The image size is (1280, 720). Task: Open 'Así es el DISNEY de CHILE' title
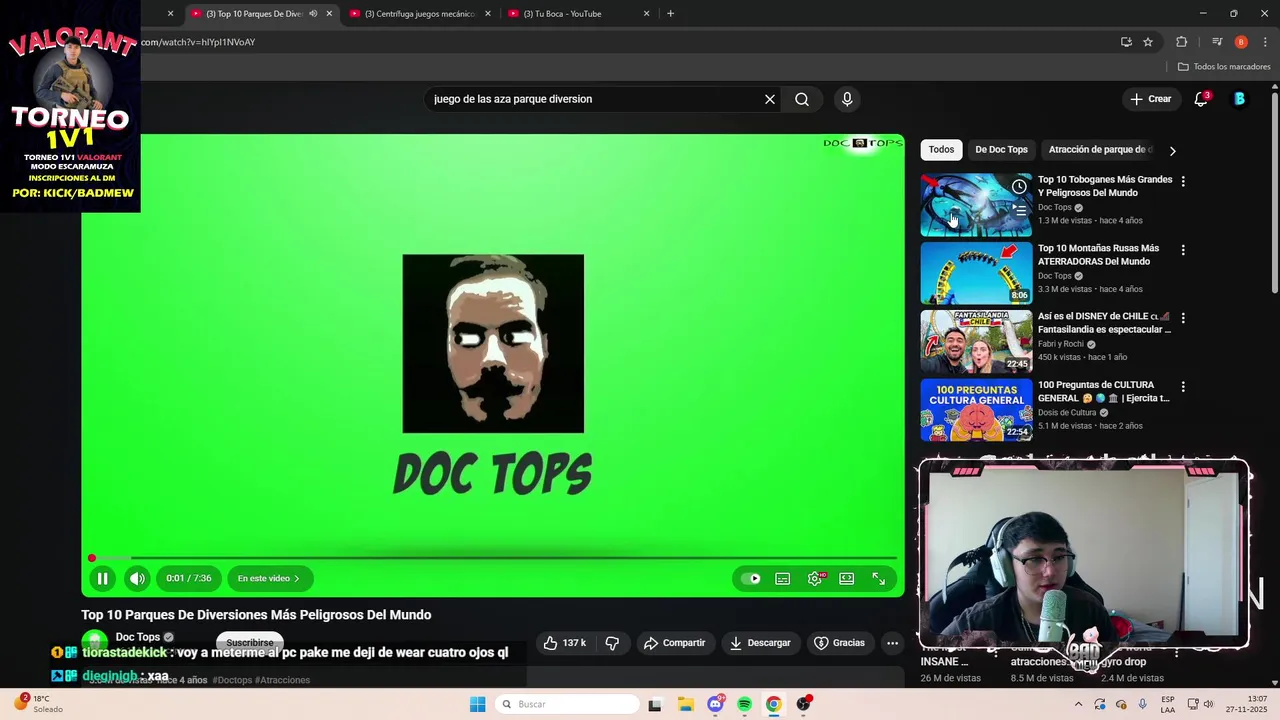tap(1104, 322)
